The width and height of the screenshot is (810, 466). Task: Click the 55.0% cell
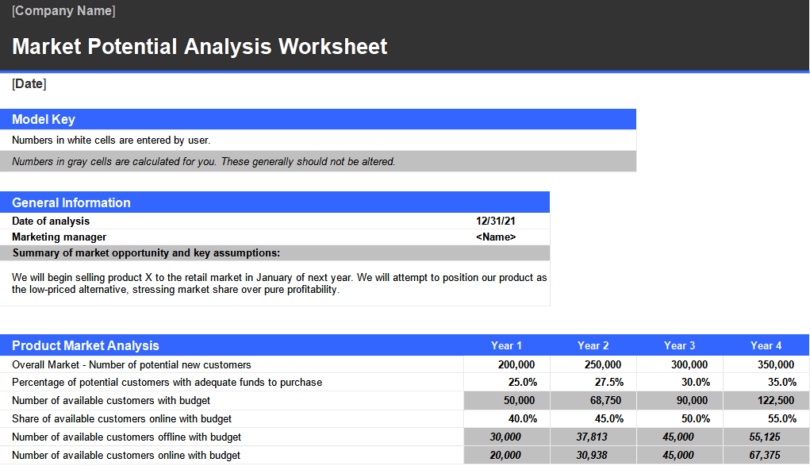click(767, 418)
